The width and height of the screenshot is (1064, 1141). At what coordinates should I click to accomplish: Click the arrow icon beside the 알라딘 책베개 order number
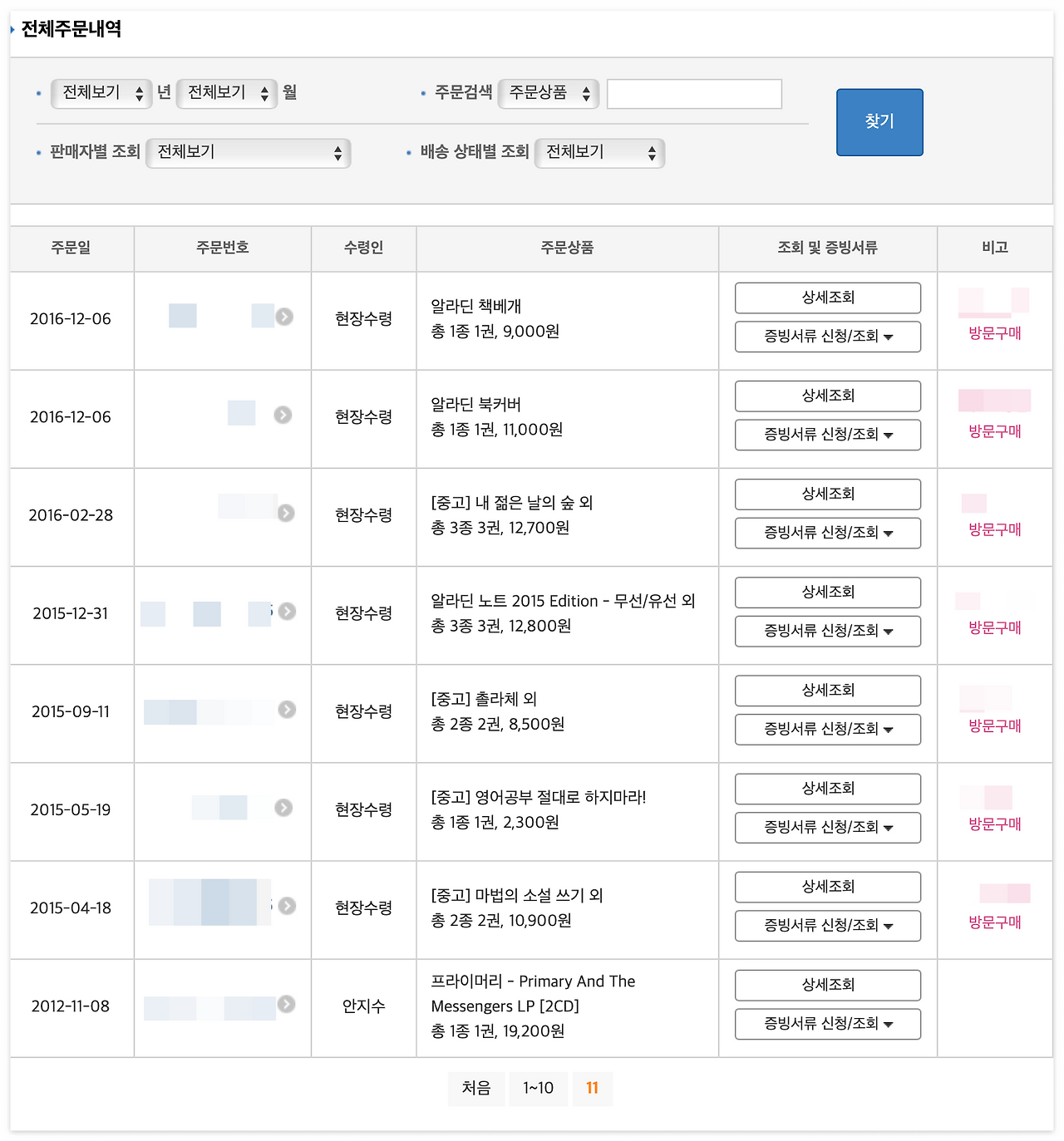(x=285, y=317)
